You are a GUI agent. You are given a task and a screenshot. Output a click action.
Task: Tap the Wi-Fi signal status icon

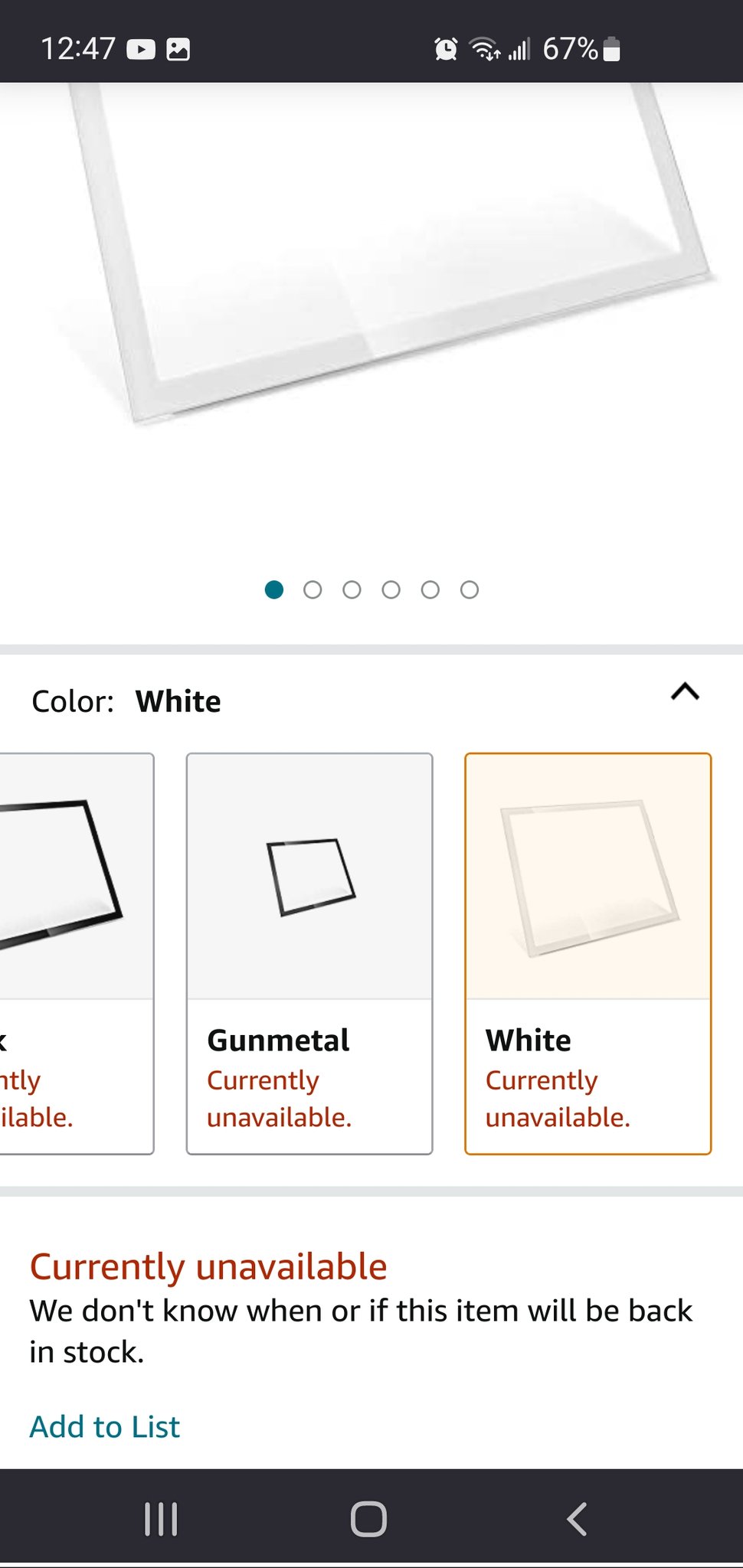tap(485, 49)
